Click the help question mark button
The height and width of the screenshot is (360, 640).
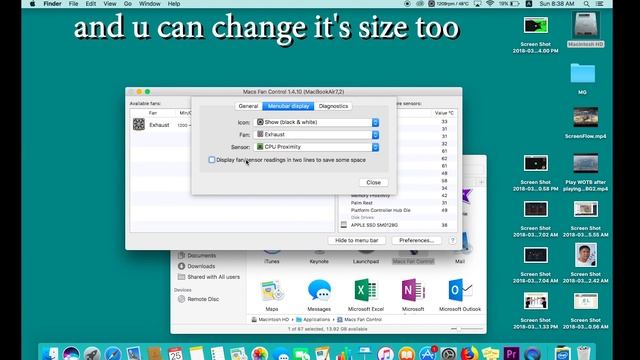pos(452,240)
